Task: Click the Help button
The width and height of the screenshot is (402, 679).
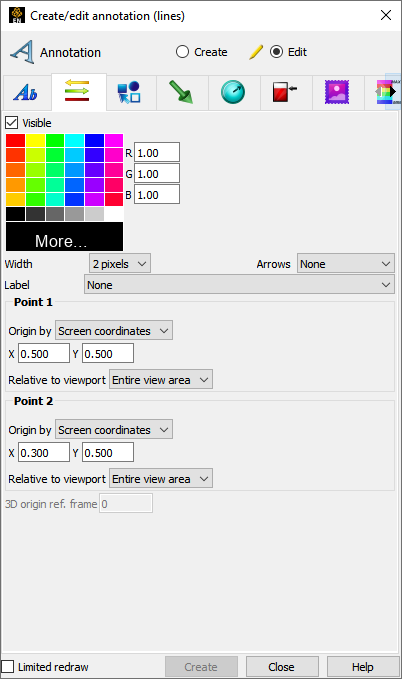Action: (363, 667)
